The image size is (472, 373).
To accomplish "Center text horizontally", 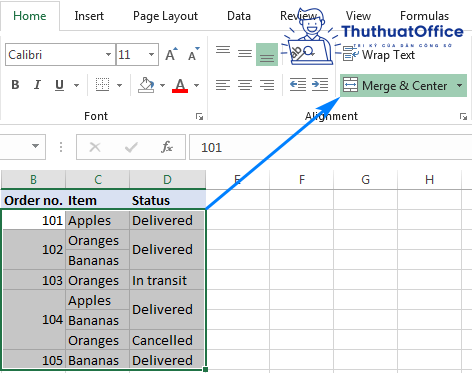I will (x=245, y=85).
